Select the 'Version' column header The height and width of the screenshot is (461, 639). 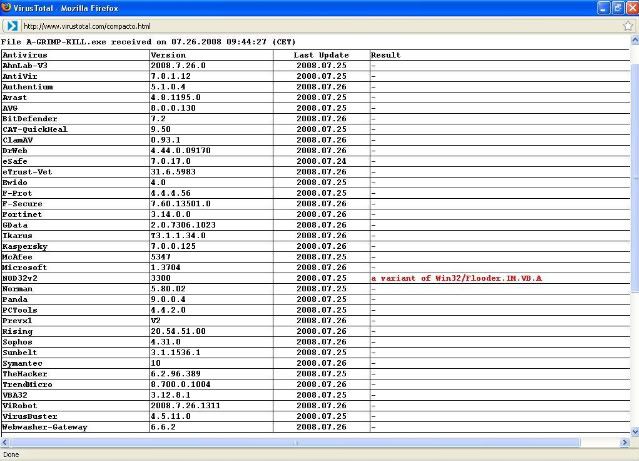point(168,55)
